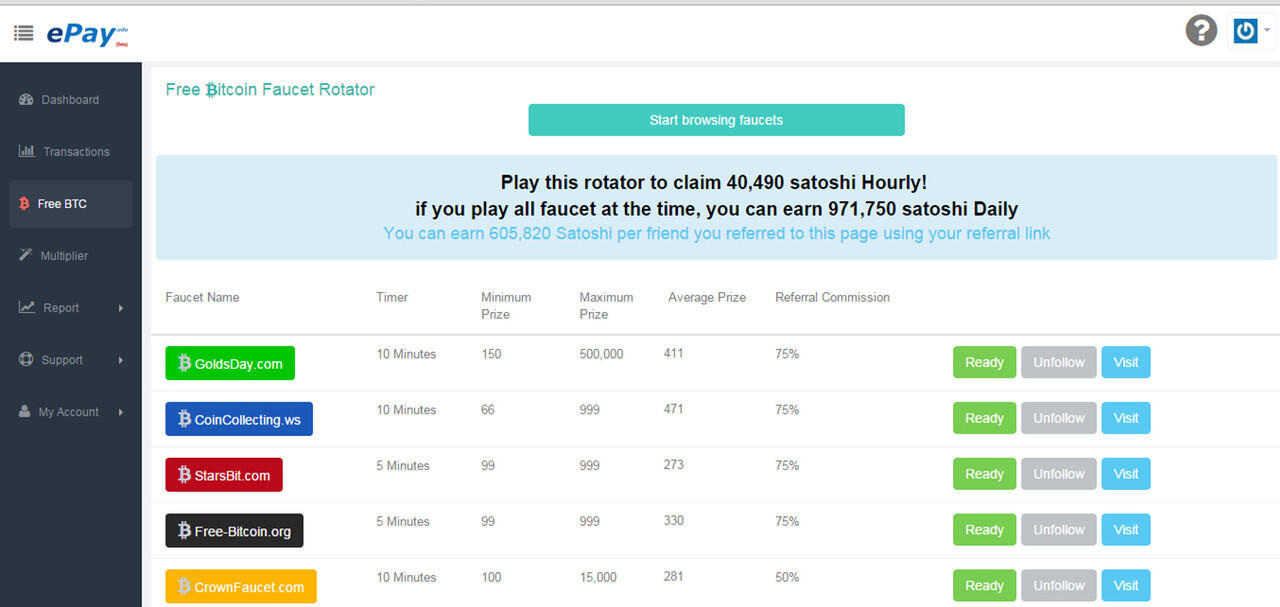Expand the account dropdown arrow beside power icon

pyautogui.click(x=1267, y=31)
